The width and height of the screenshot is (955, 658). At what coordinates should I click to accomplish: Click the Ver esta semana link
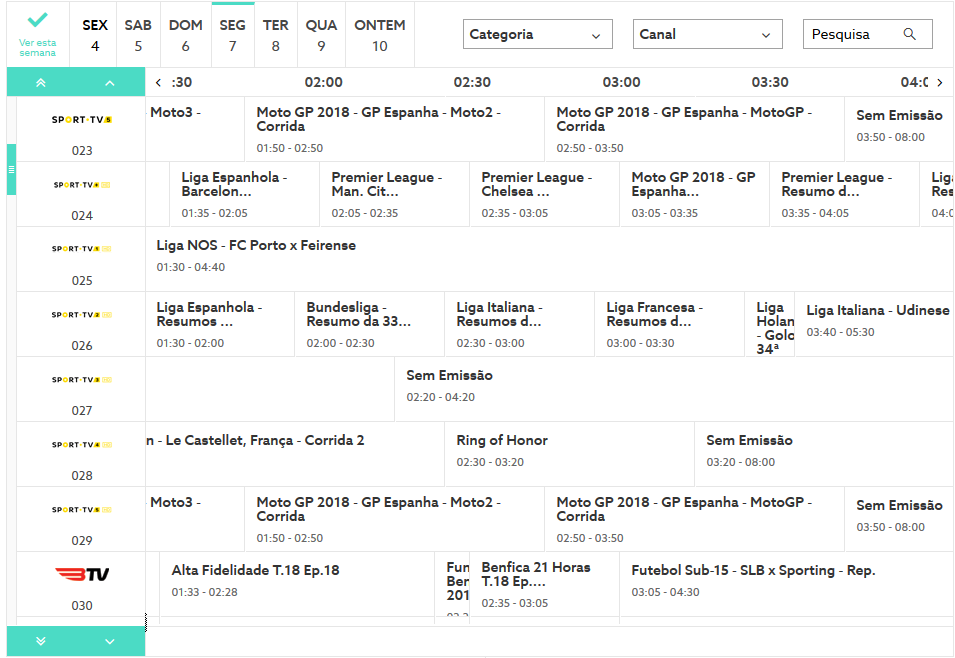38,48
